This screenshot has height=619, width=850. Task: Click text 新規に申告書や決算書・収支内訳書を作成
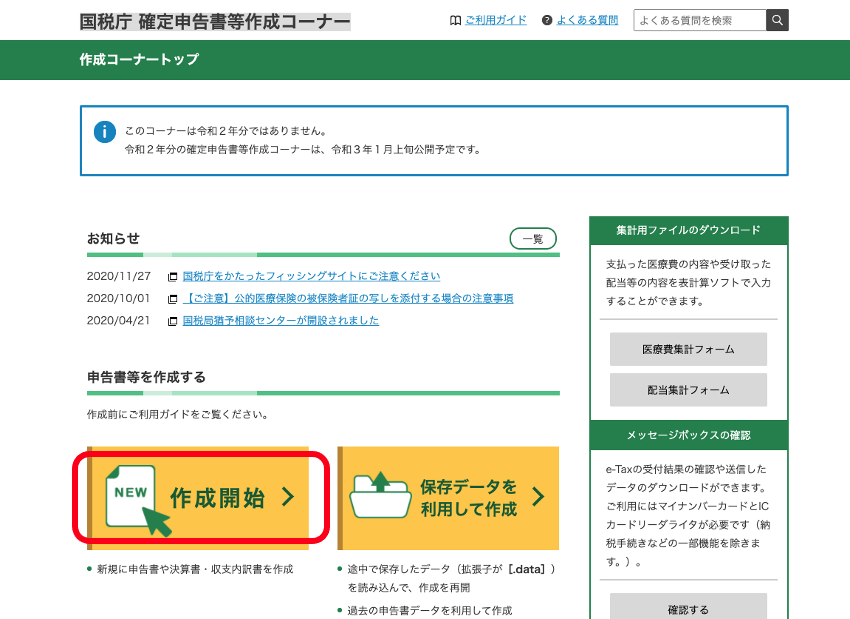pos(195,569)
